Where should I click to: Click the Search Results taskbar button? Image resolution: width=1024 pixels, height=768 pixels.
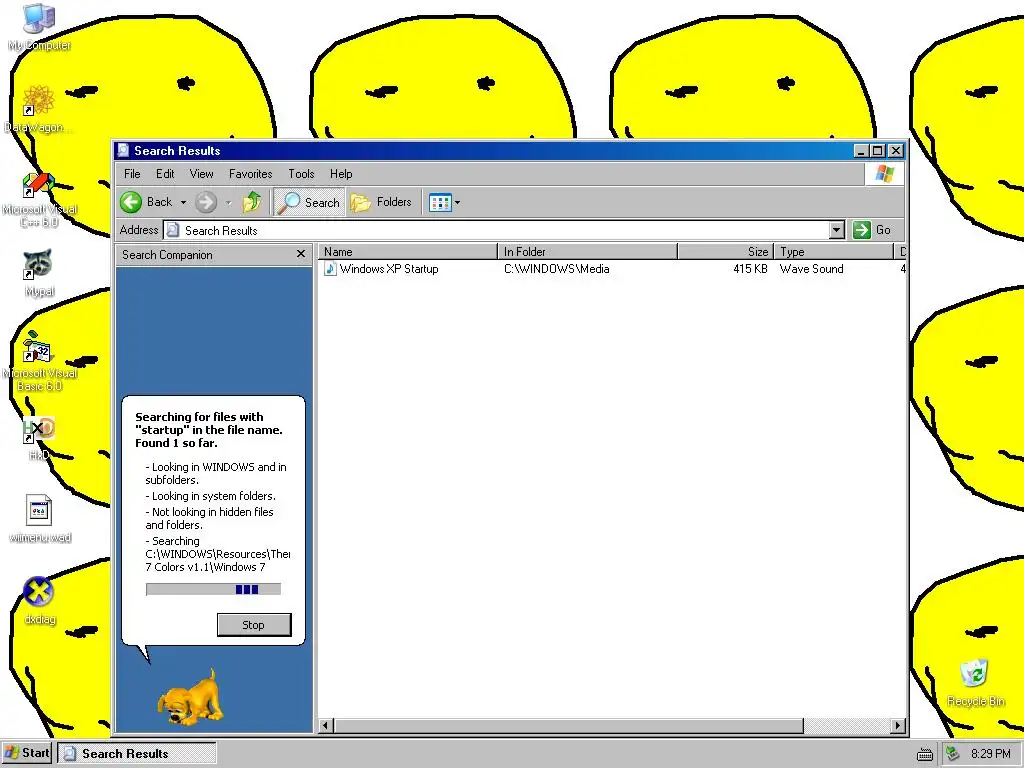137,753
